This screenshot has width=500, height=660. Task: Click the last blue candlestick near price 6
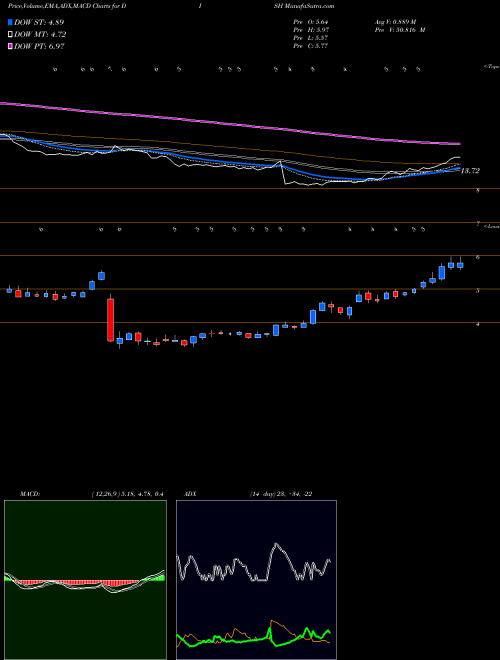tap(460, 264)
